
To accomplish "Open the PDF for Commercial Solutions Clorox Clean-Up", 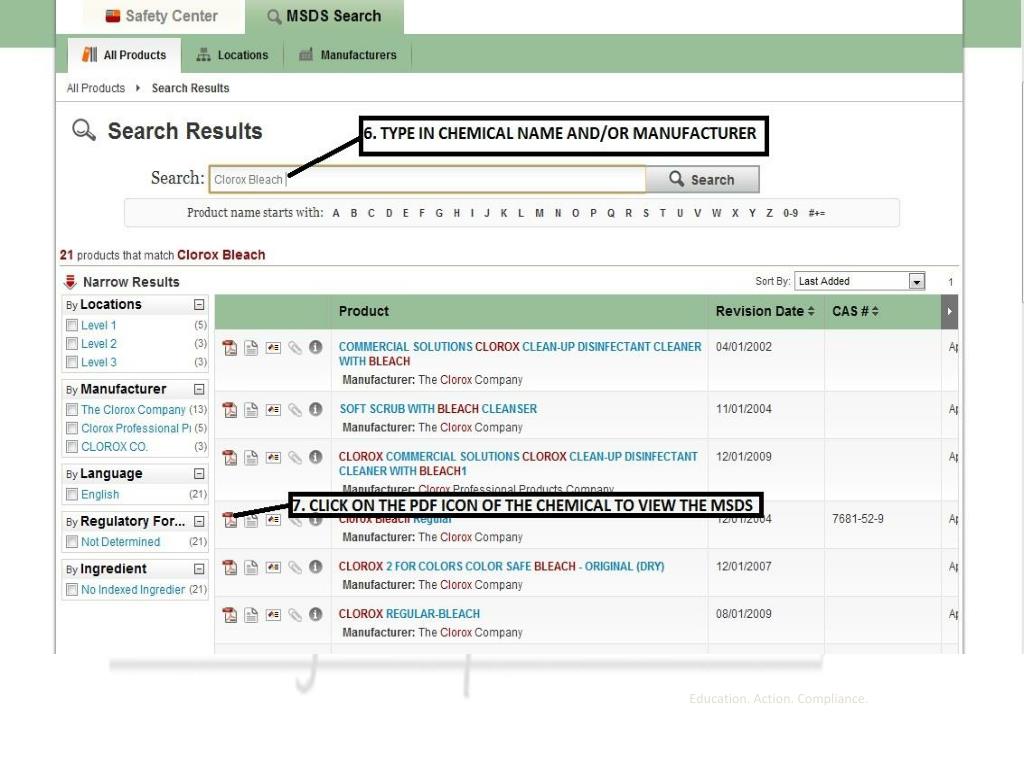I will (x=230, y=347).
